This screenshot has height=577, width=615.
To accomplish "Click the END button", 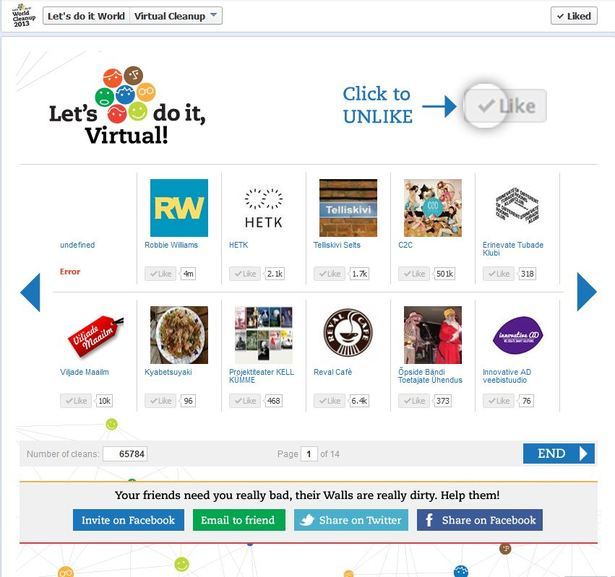I will pyautogui.click(x=559, y=453).
